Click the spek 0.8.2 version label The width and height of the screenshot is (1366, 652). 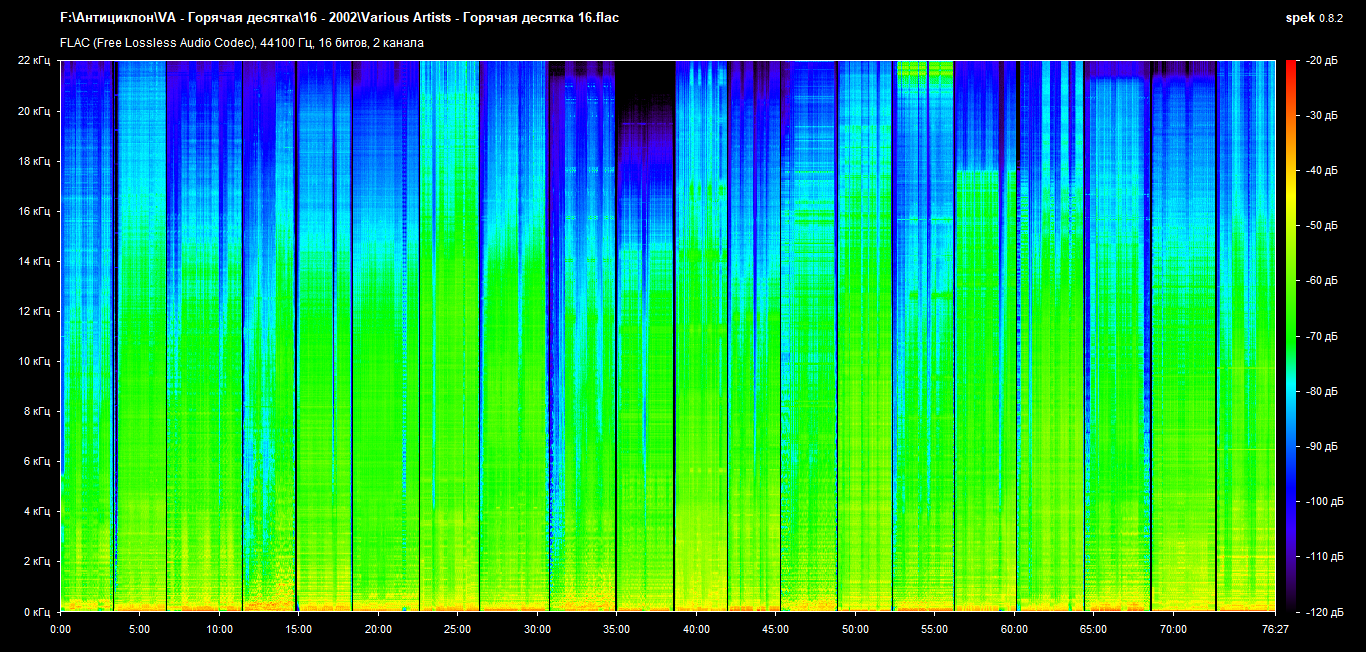coord(1315,18)
